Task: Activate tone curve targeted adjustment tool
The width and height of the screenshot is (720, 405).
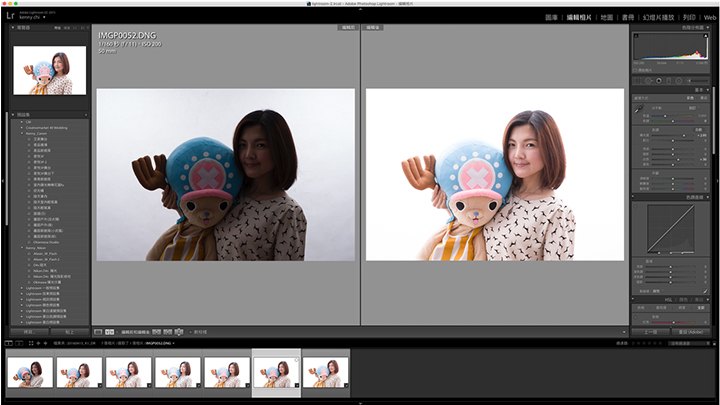Action: 636,206
